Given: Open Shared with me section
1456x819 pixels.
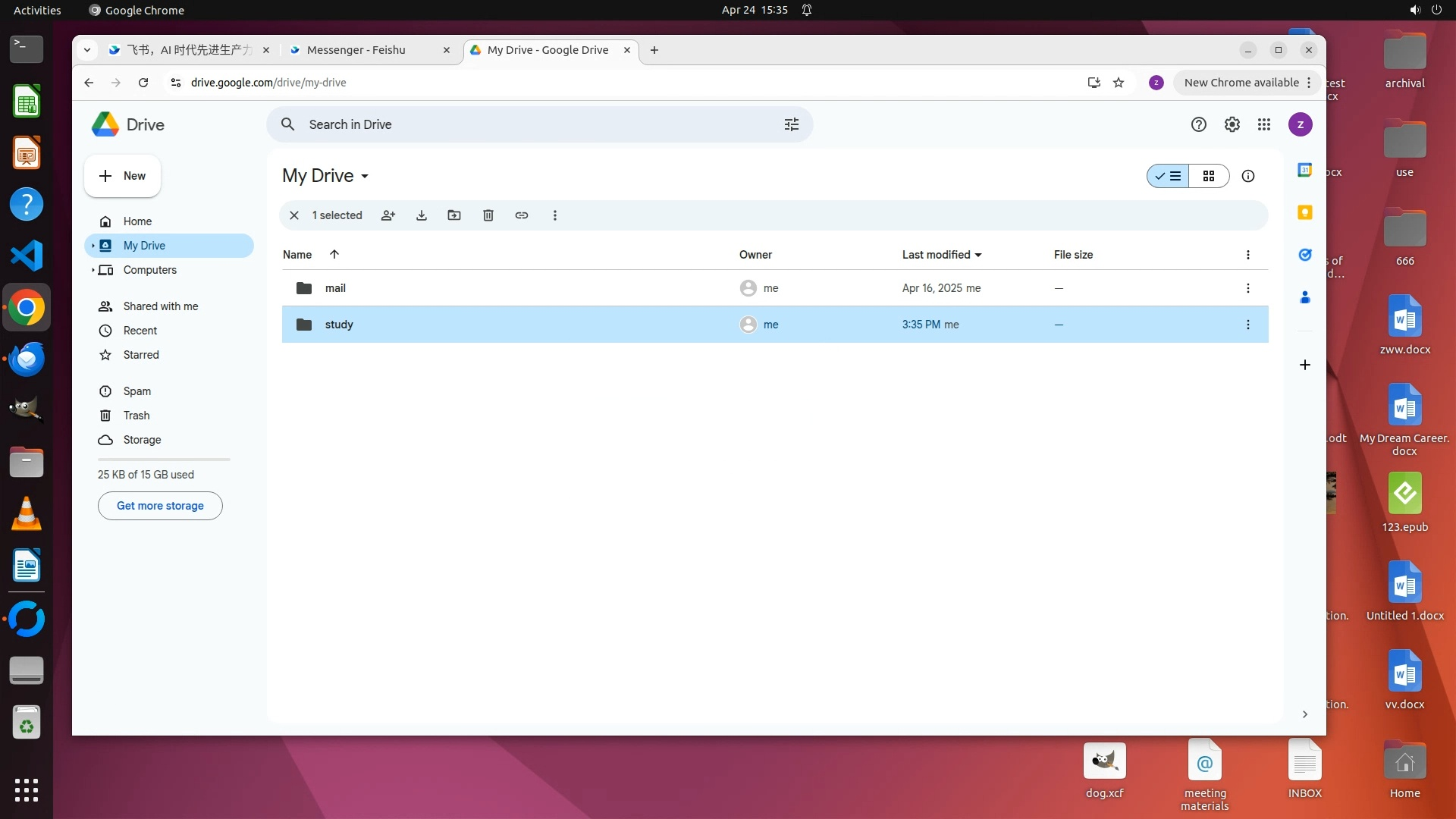Looking at the screenshot, I should 161,306.
